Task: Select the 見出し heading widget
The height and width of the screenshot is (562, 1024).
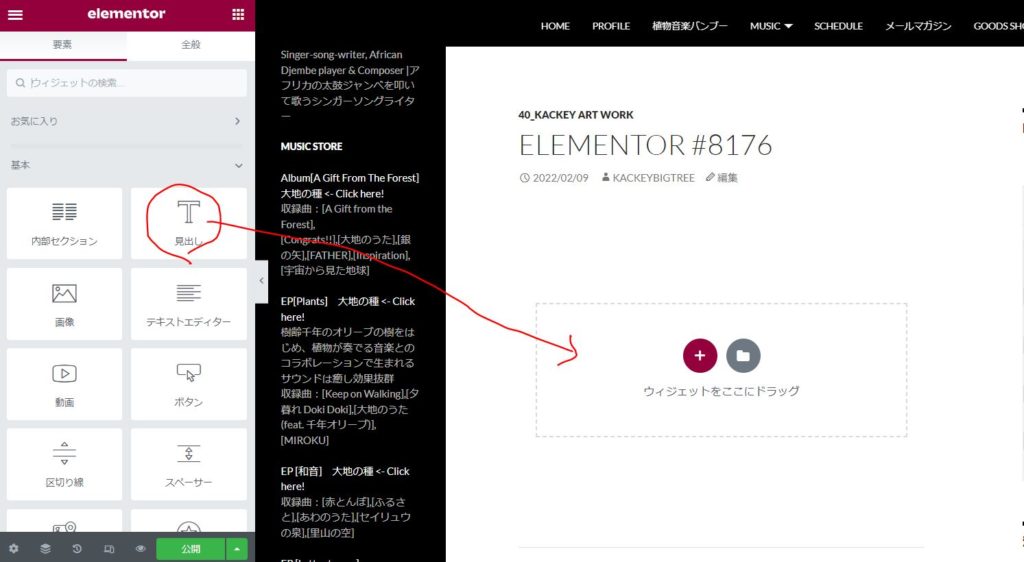Action: point(189,223)
